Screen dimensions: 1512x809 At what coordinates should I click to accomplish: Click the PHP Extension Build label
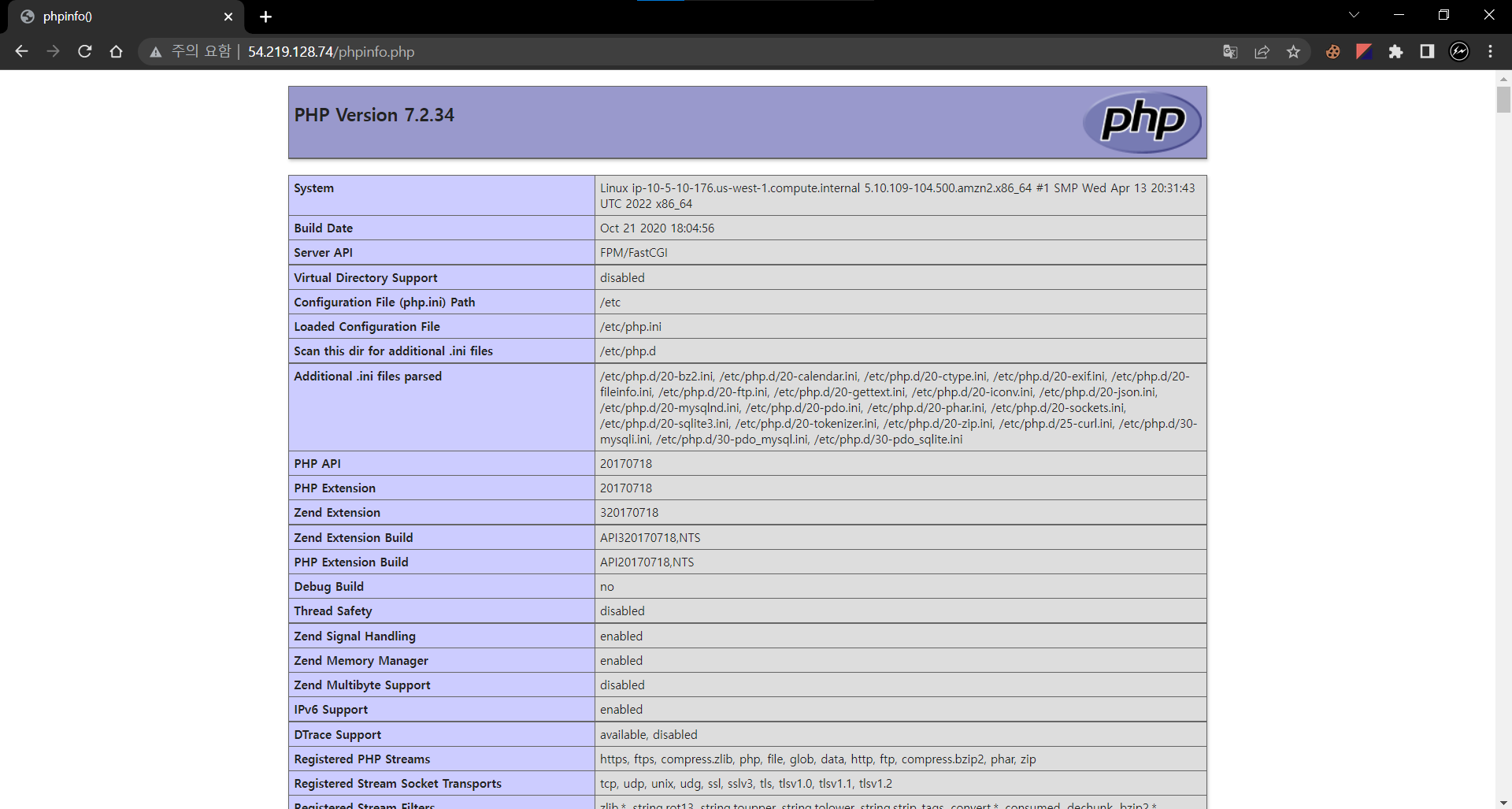[x=351, y=562]
